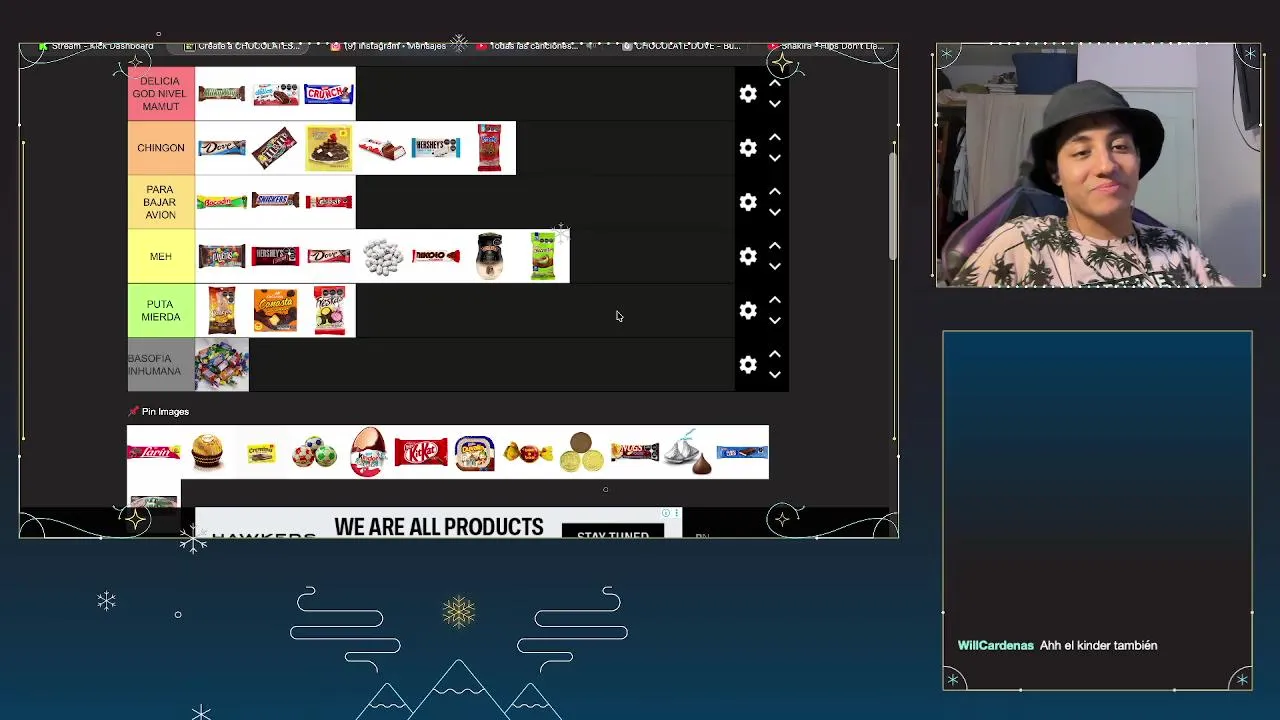This screenshot has width=1280, height=720.
Task: Select the blue Dove bar in CHINGON row
Action: click(x=222, y=148)
